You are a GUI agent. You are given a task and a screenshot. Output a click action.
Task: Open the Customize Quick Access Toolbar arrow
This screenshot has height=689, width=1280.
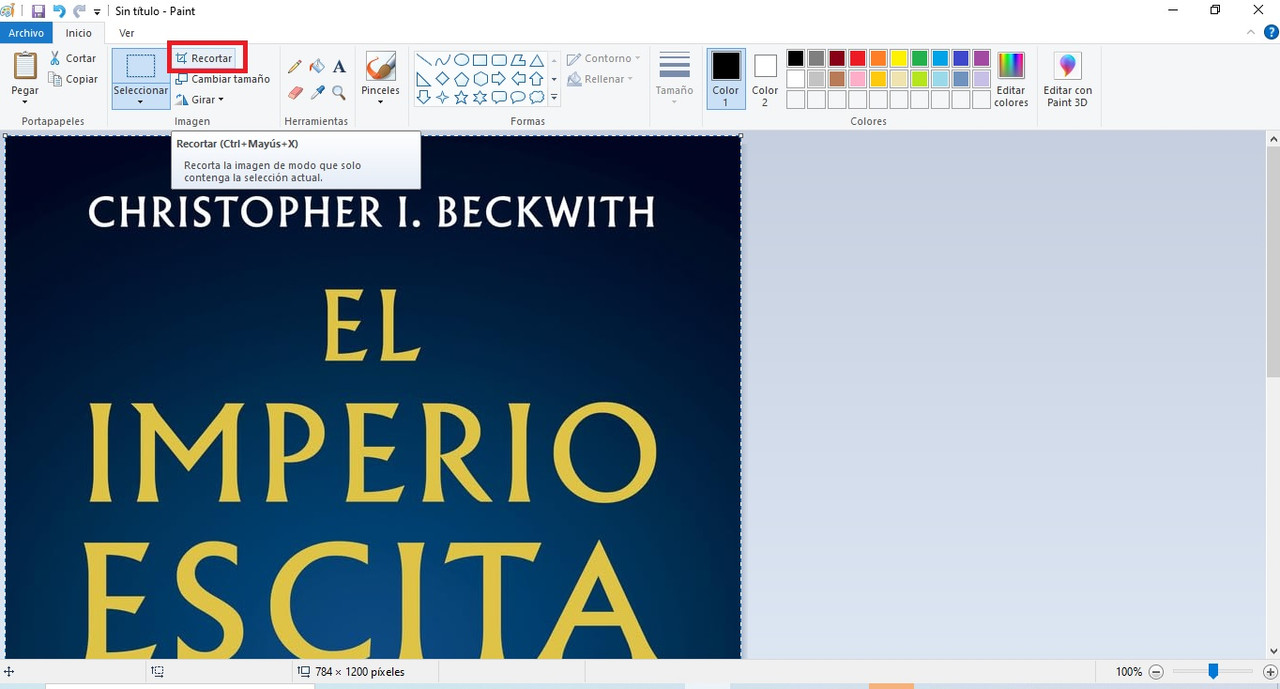pyautogui.click(x=97, y=12)
